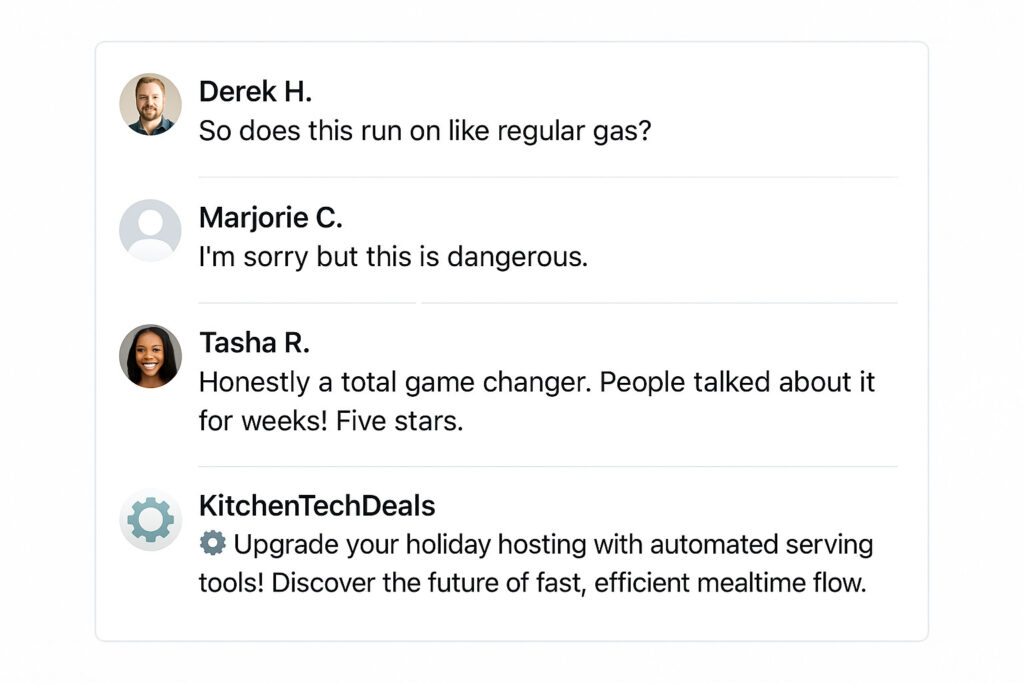Click the divider line below Derek's comment

[547, 178]
